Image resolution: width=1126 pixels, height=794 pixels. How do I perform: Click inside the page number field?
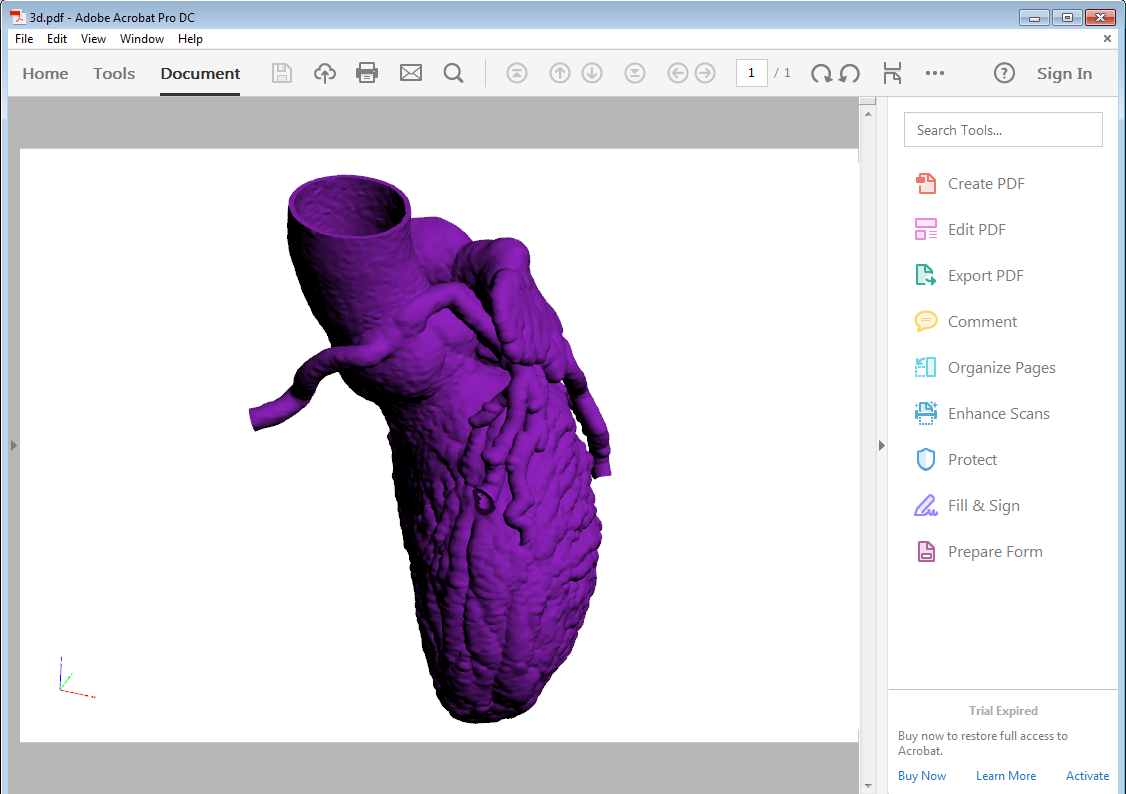tap(751, 73)
